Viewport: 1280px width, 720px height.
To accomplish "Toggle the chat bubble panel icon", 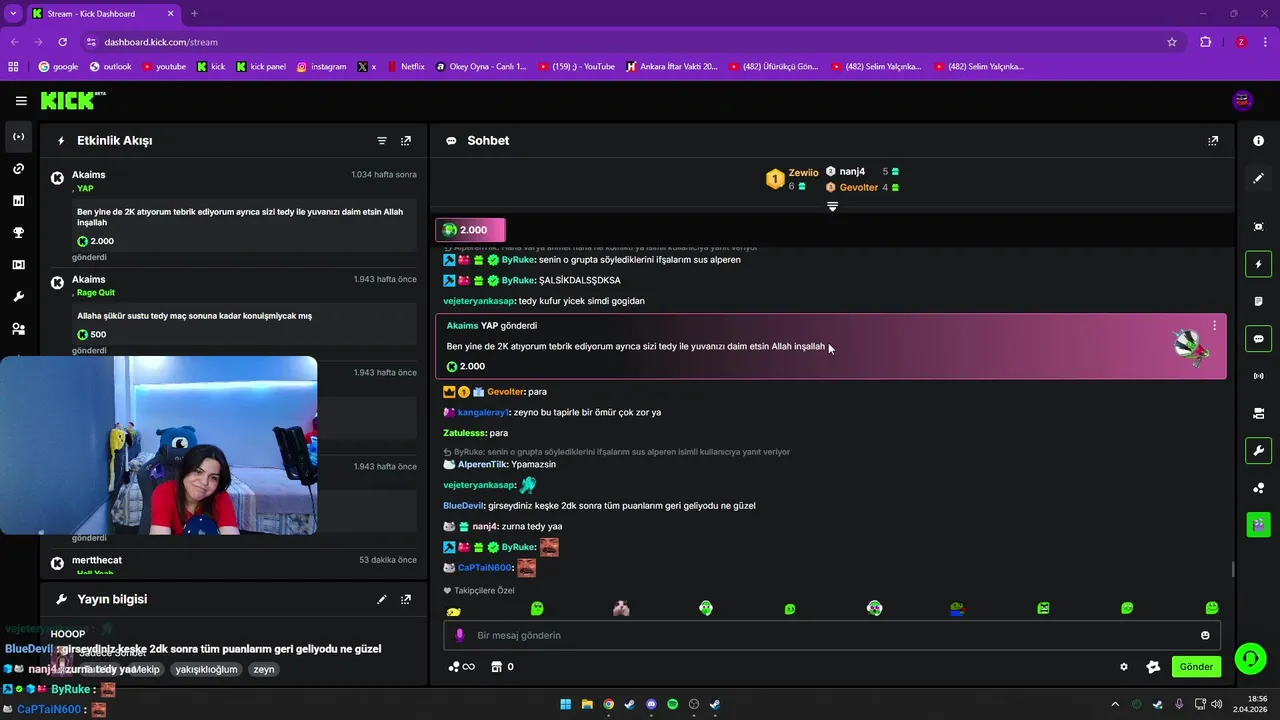I will coord(1259,338).
